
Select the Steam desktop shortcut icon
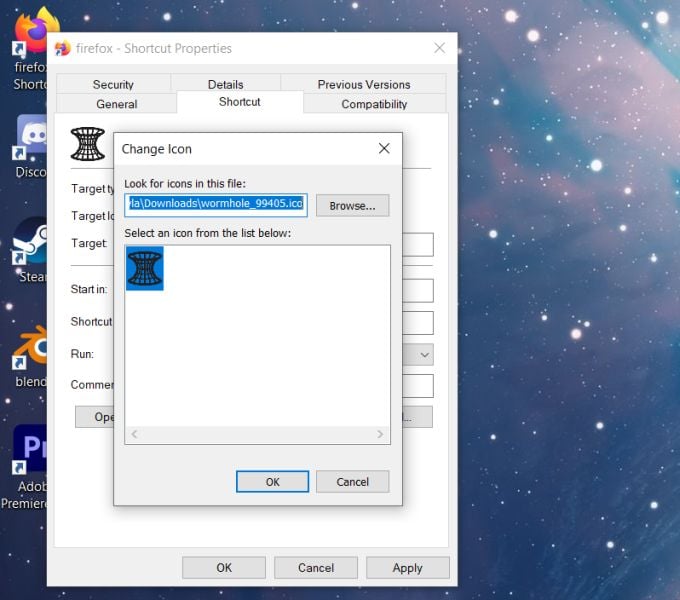coord(29,241)
